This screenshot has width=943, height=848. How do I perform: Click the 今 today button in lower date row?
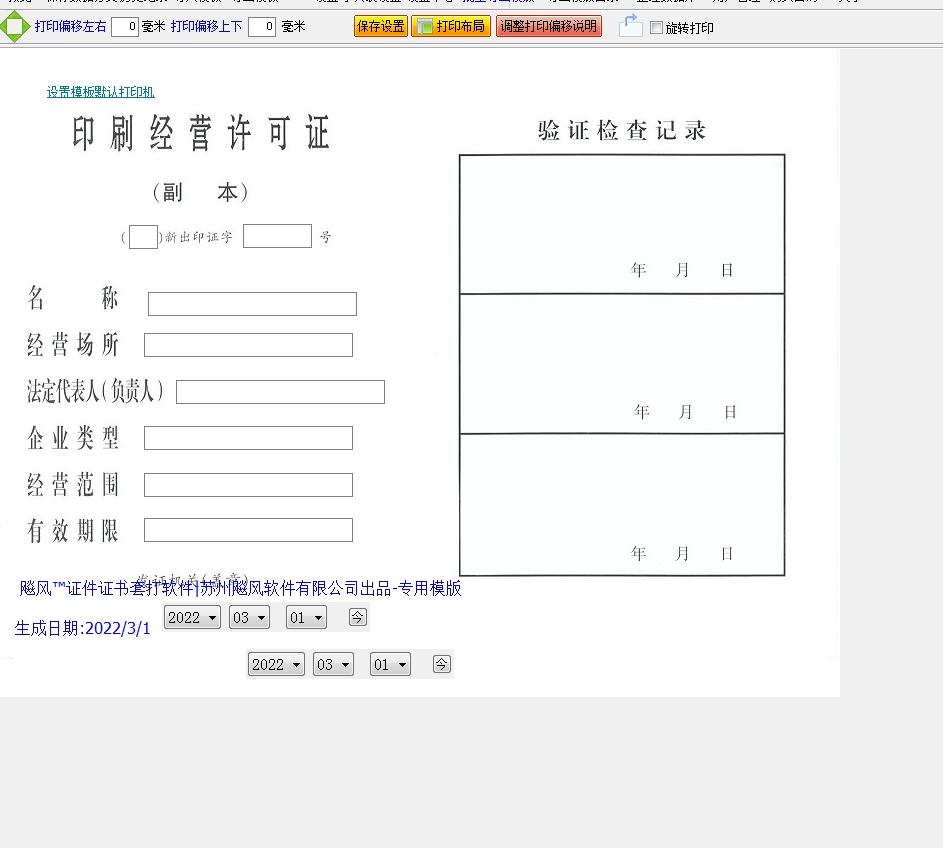coord(442,663)
